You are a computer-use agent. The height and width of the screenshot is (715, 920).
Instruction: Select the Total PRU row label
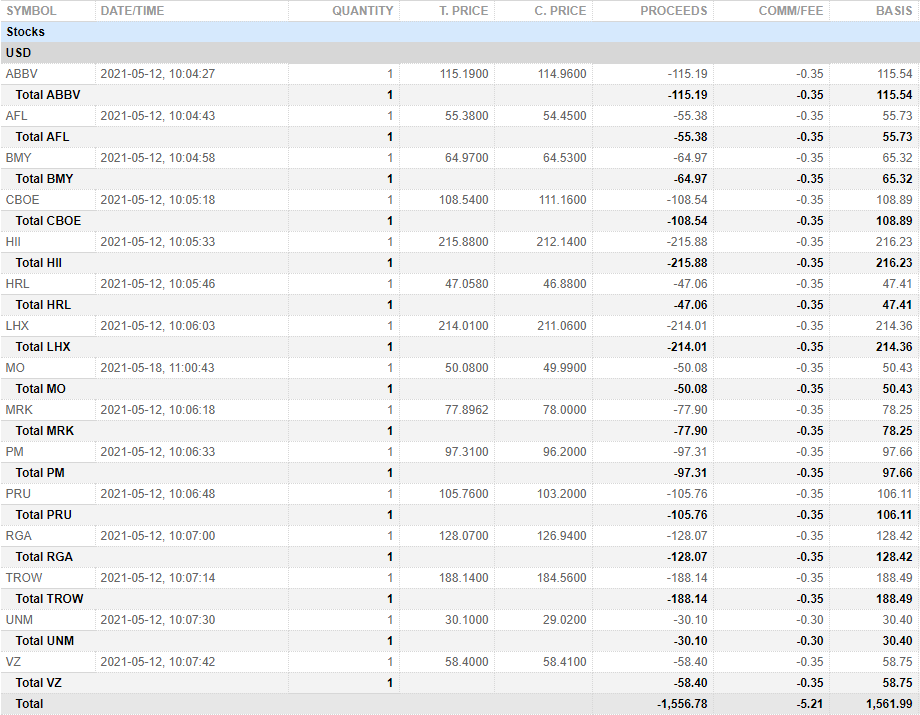(43, 516)
